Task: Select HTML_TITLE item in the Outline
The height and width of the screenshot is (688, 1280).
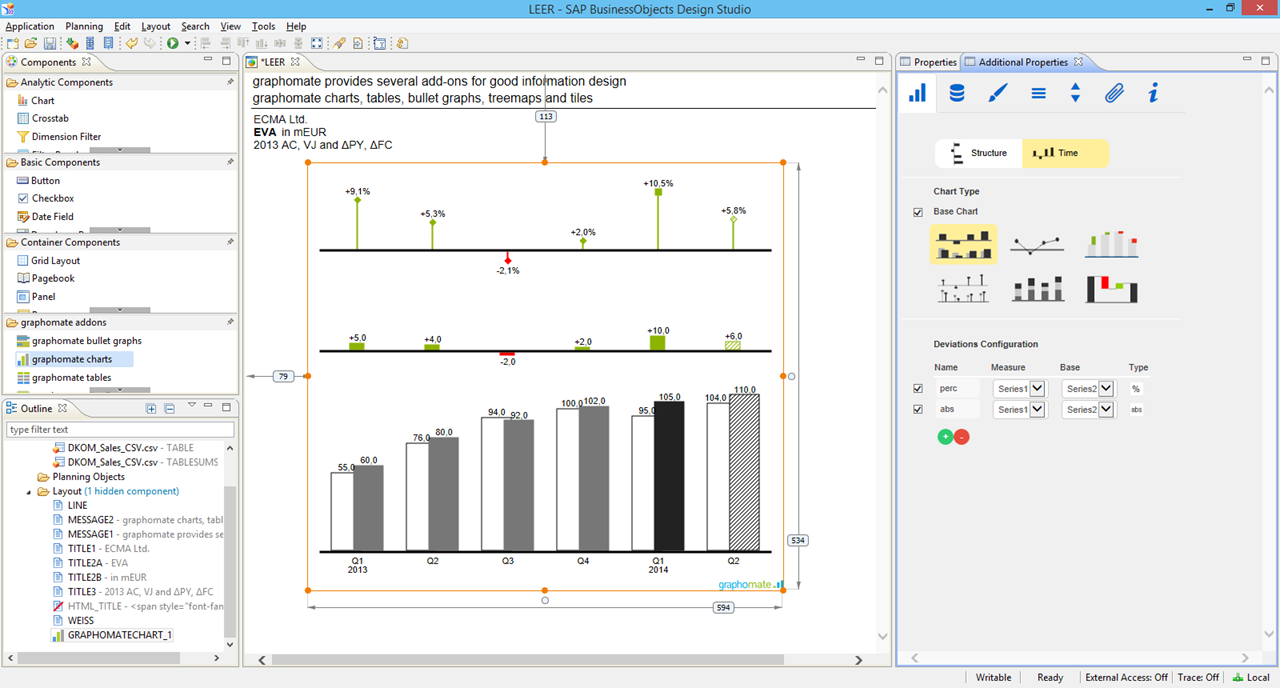Action: click(x=139, y=606)
